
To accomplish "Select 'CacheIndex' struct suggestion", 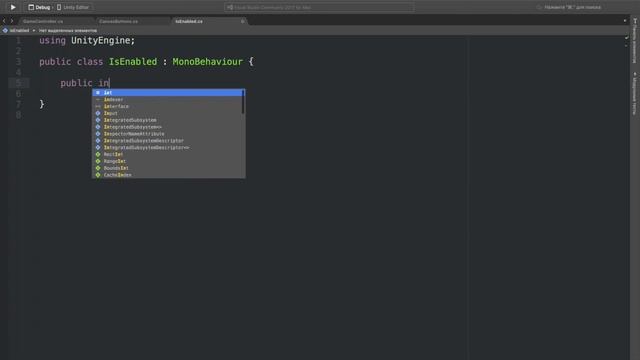I will 168,175.
